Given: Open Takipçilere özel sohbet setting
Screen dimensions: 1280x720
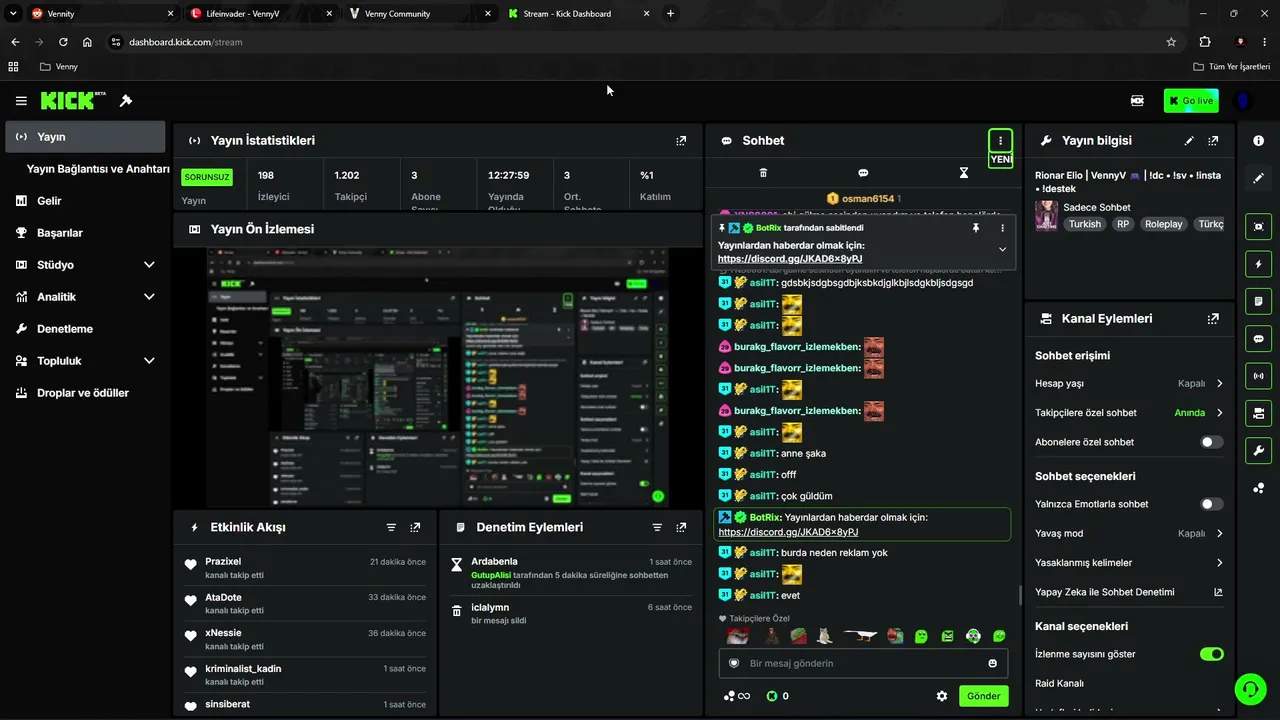Looking at the screenshot, I should [x=1129, y=413].
